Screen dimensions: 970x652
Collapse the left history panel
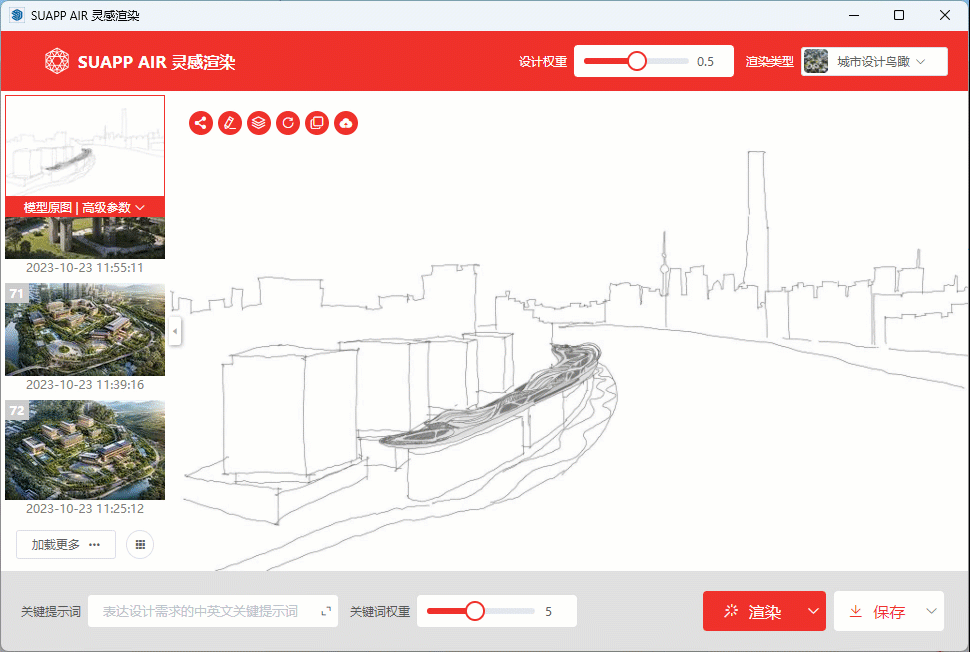[175, 332]
